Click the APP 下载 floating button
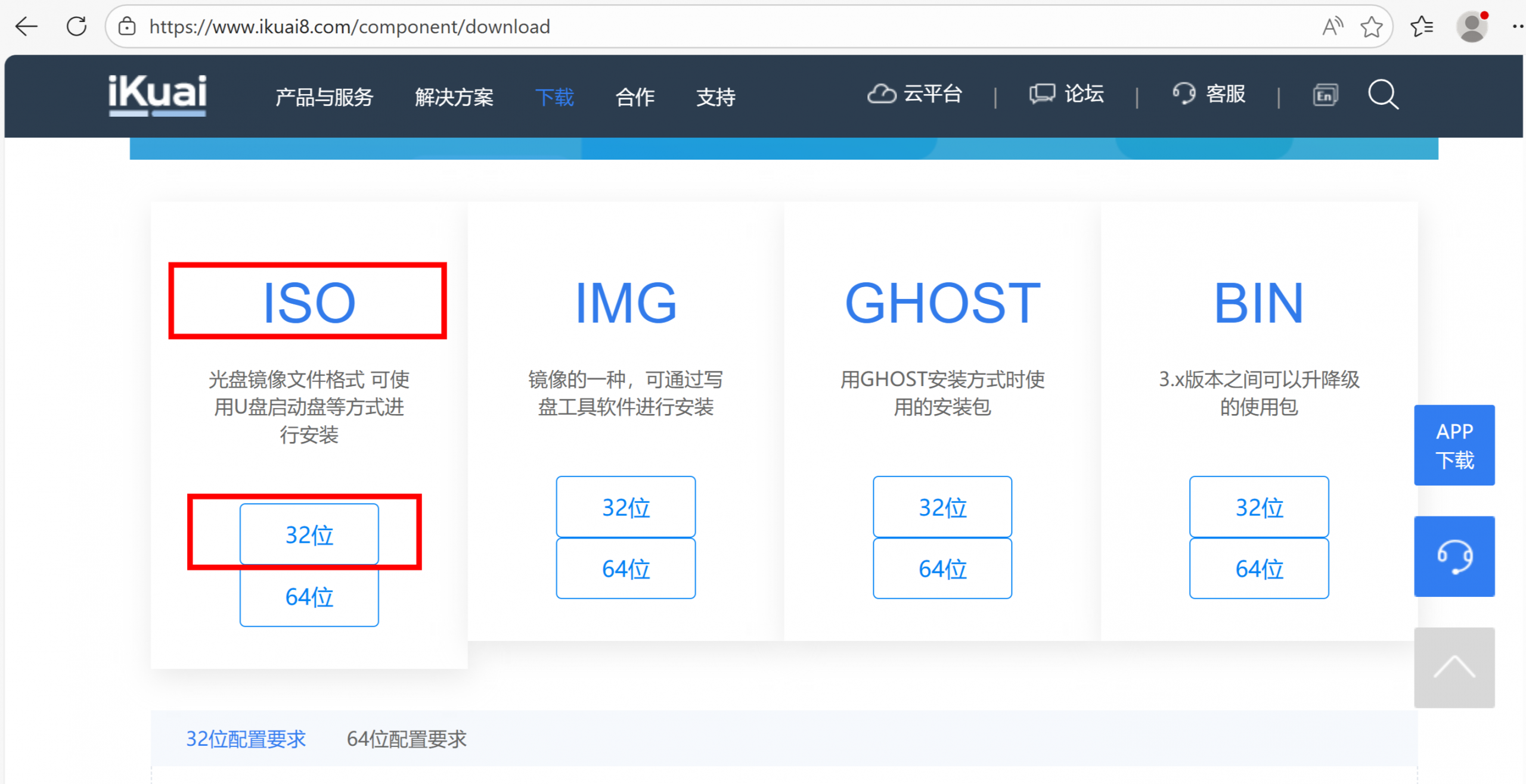This screenshot has height=784, width=1526. tap(1454, 445)
